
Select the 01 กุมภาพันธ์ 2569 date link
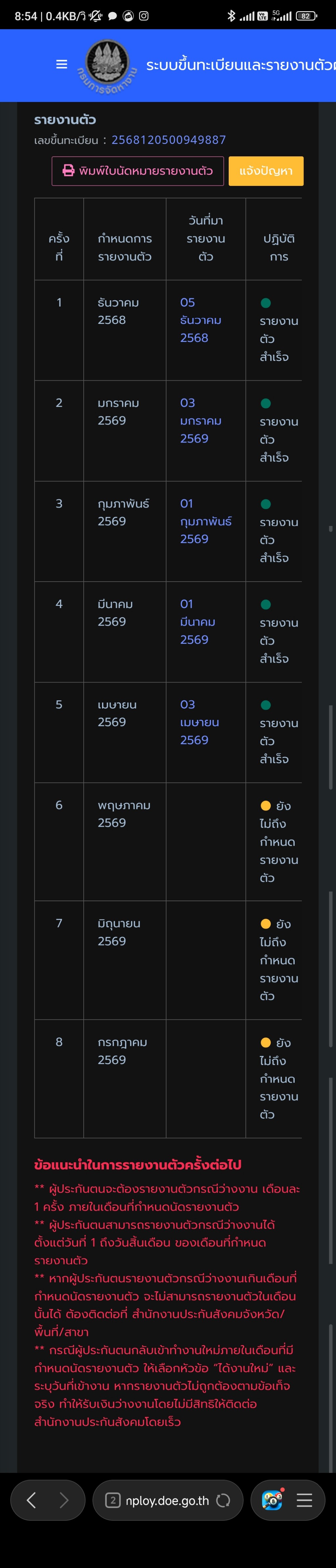[x=205, y=521]
